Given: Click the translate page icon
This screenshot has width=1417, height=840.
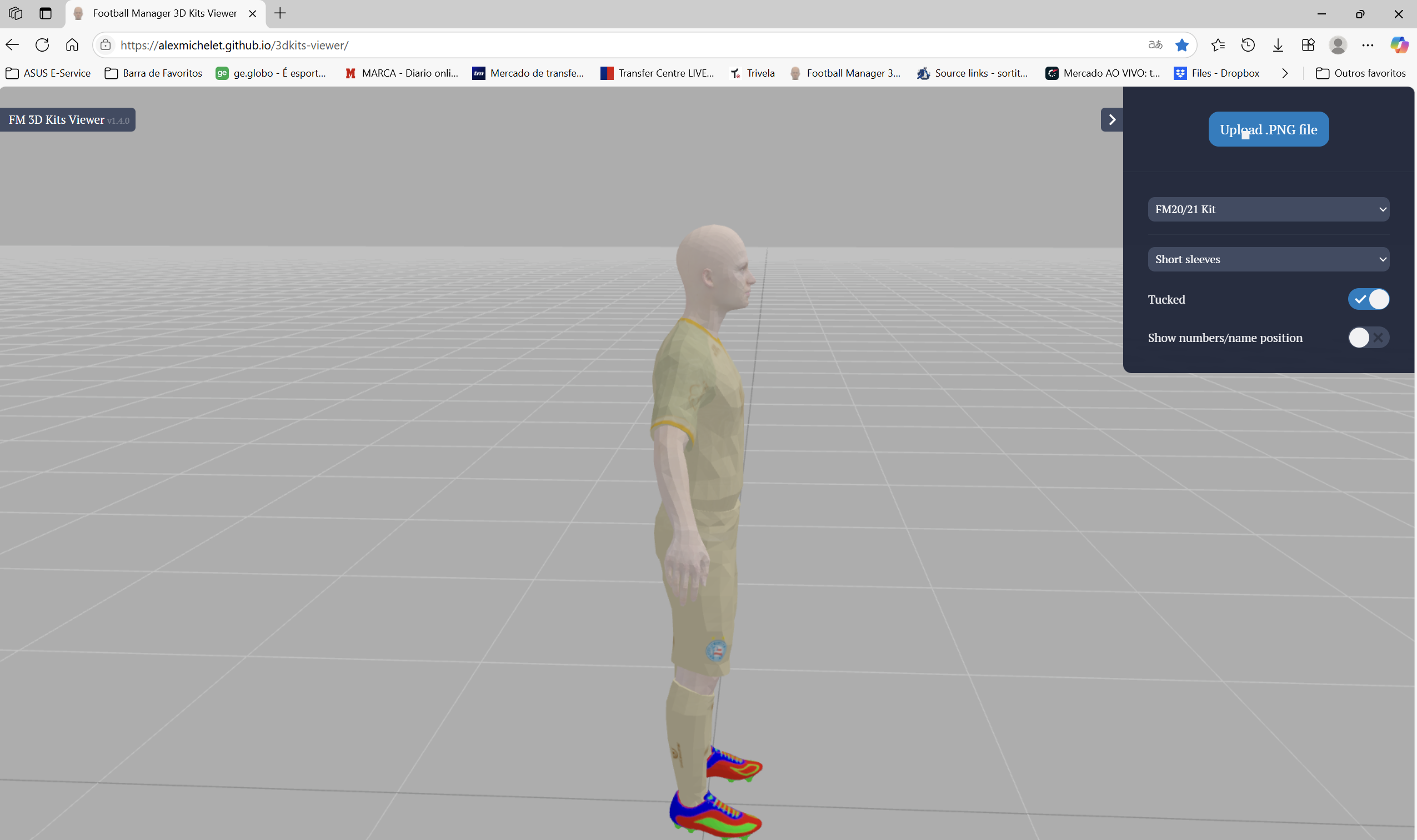Looking at the screenshot, I should click(x=1155, y=46).
